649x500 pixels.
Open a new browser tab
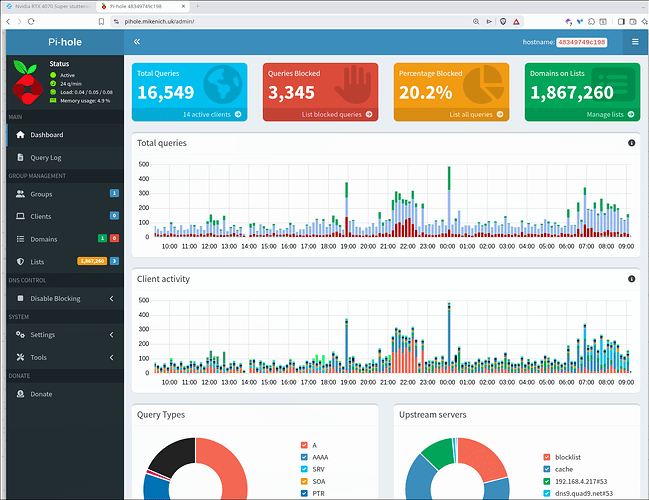(197, 6)
